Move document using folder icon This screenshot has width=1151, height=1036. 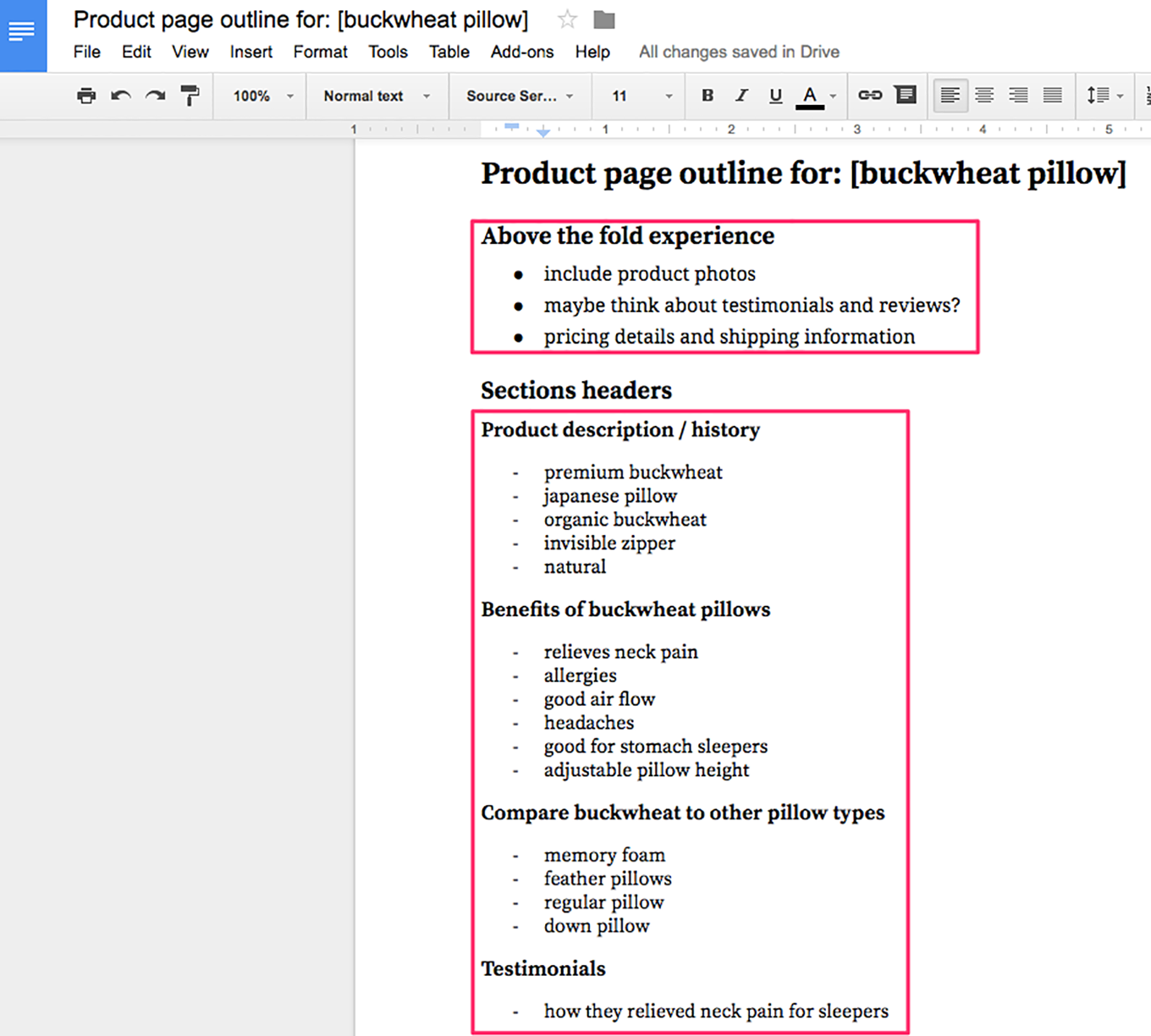pyautogui.click(x=604, y=19)
